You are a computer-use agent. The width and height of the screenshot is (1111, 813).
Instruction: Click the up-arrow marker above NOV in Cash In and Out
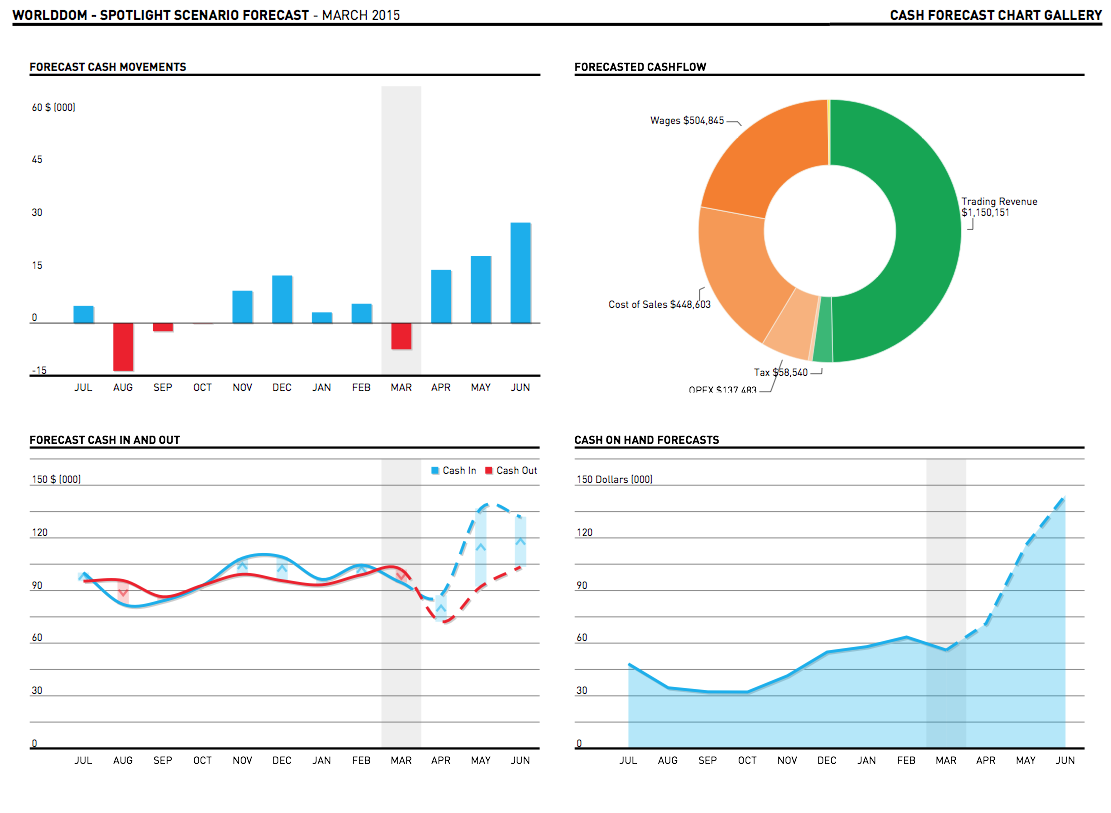tap(242, 565)
